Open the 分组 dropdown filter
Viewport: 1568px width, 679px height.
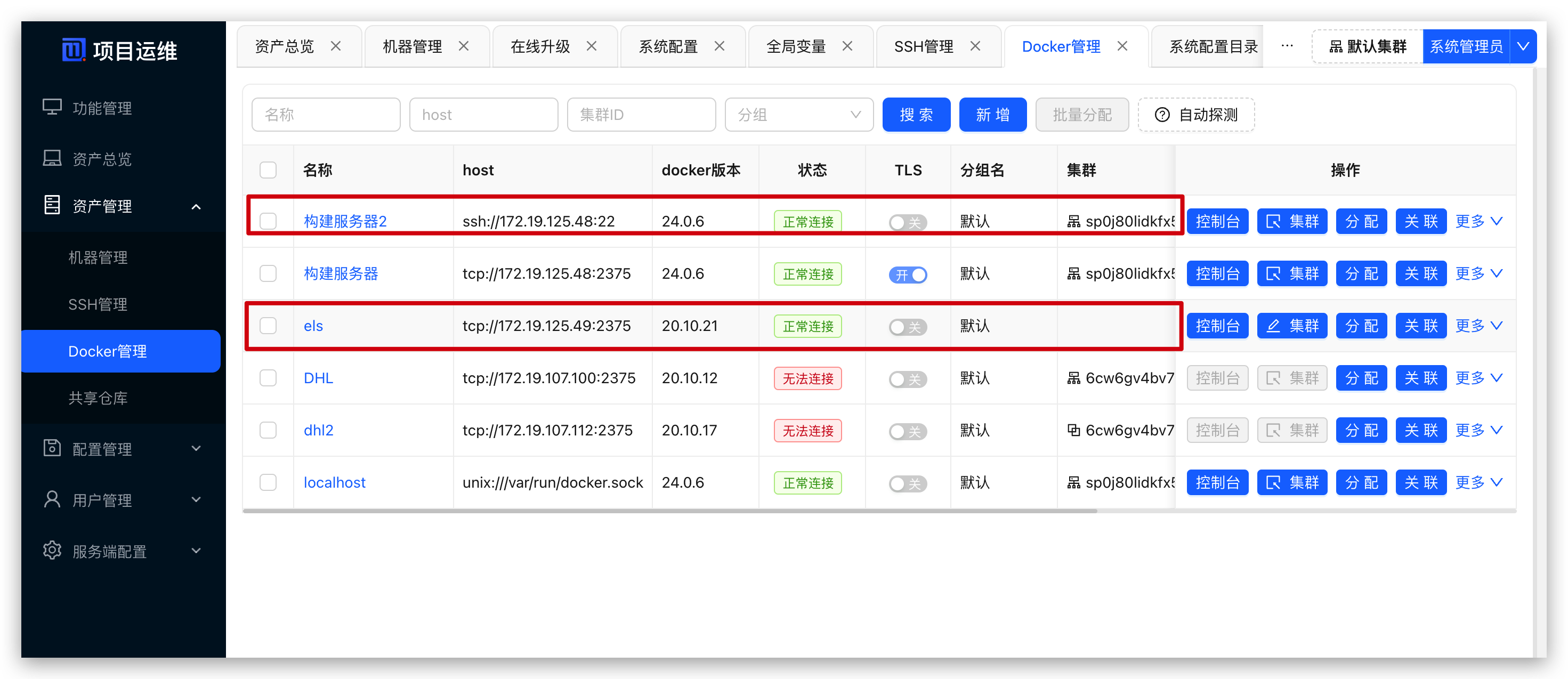(798, 115)
